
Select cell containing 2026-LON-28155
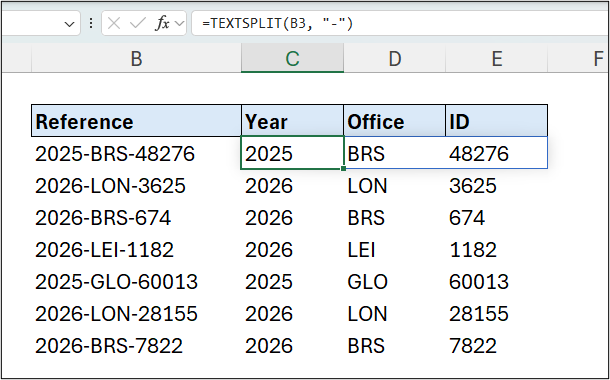pos(136,313)
